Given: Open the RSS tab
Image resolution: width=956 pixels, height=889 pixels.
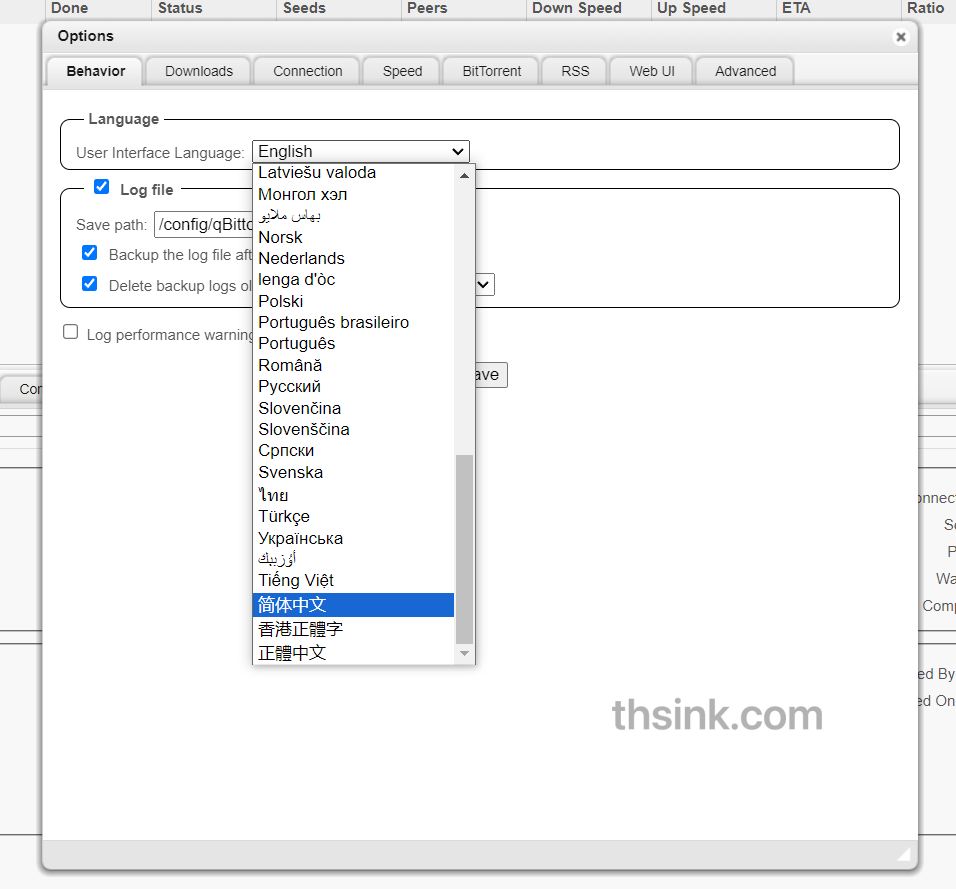Looking at the screenshot, I should pyautogui.click(x=576, y=71).
